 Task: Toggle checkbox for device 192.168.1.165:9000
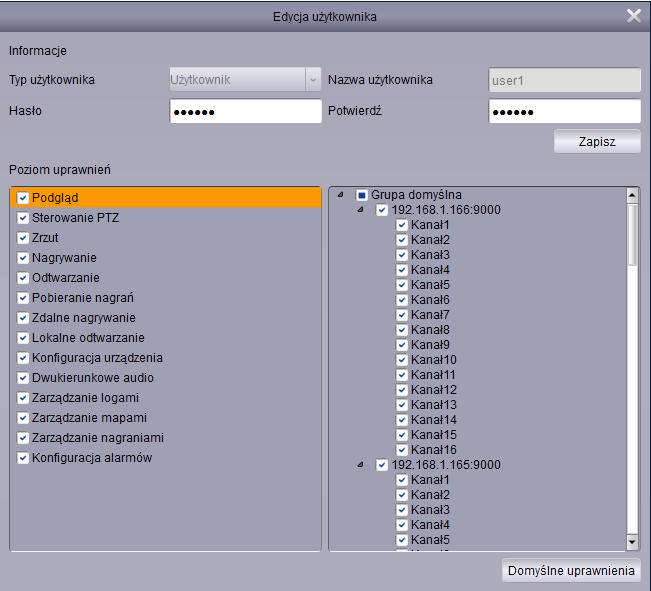pos(382,465)
